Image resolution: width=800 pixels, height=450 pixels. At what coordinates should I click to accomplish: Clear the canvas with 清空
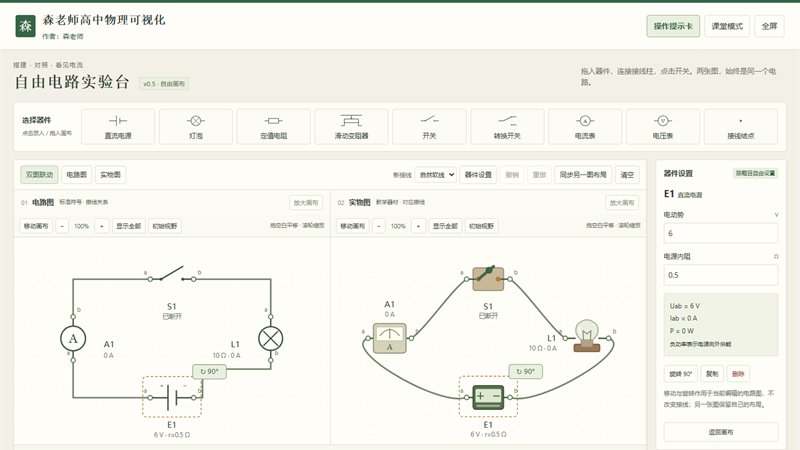click(627, 175)
